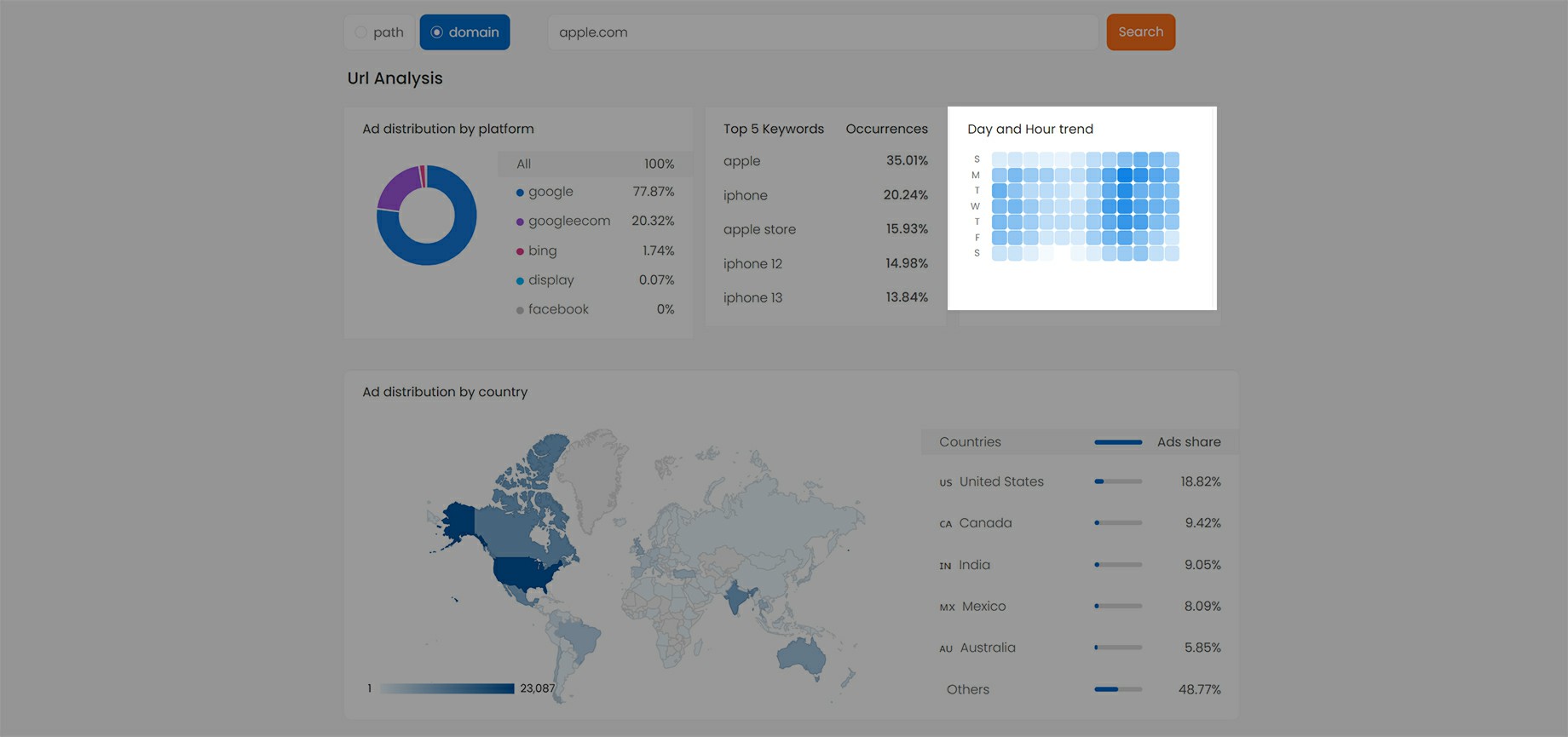Click the Url Analysis heading
This screenshot has height=737, width=1568.
tap(395, 78)
